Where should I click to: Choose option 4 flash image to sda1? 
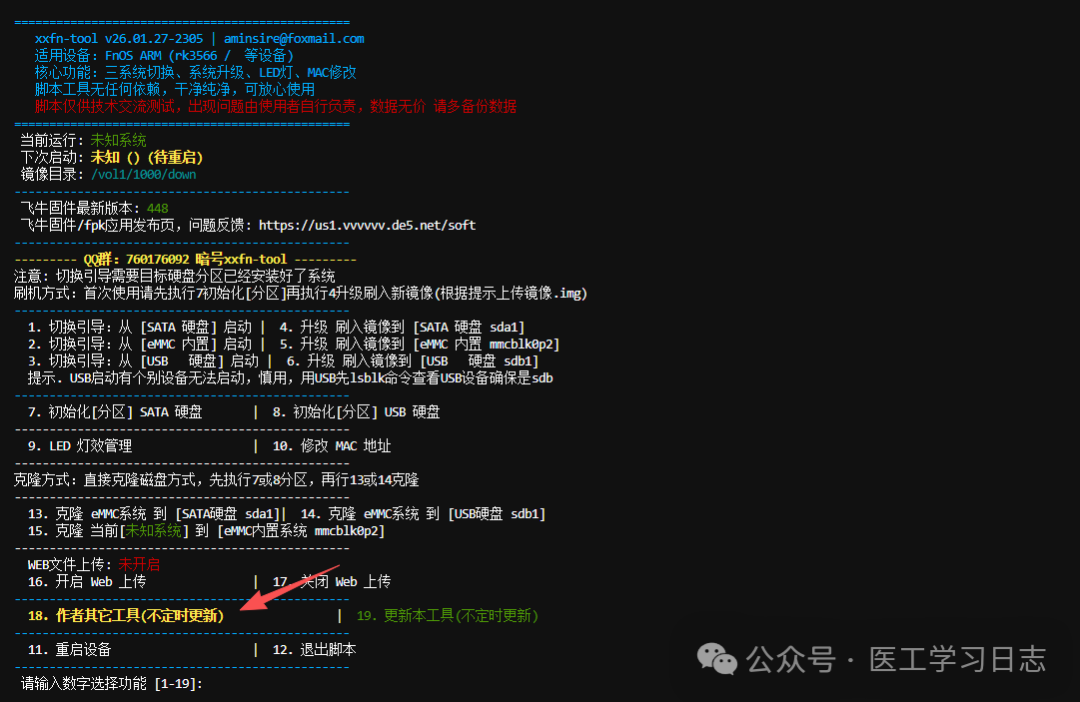click(x=402, y=327)
